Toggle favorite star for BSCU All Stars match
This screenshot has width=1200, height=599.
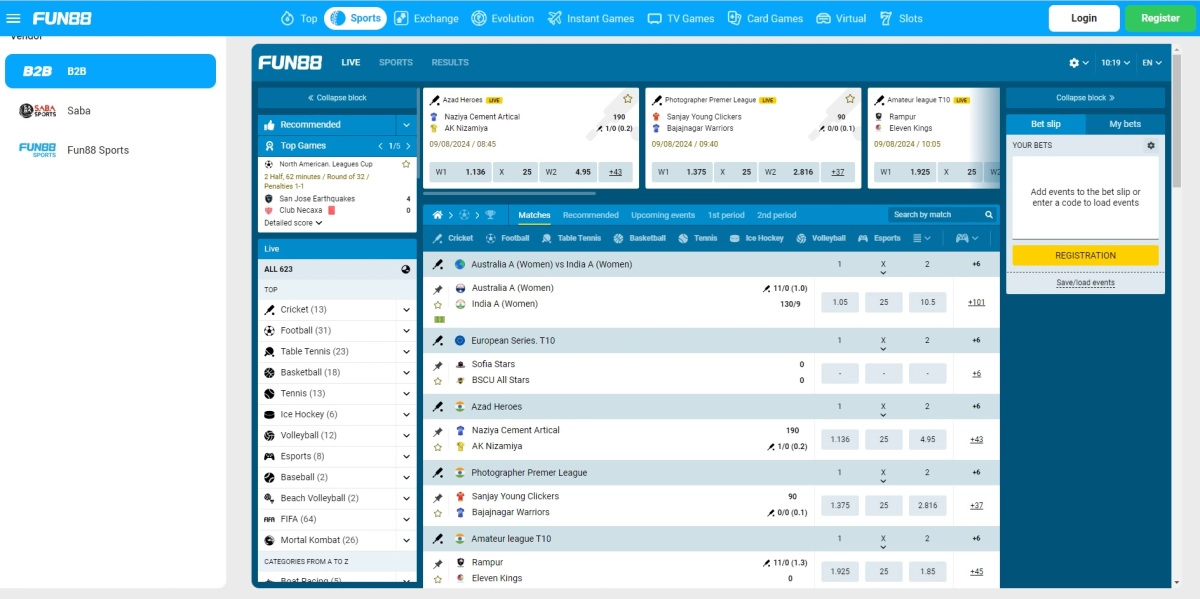click(x=438, y=380)
